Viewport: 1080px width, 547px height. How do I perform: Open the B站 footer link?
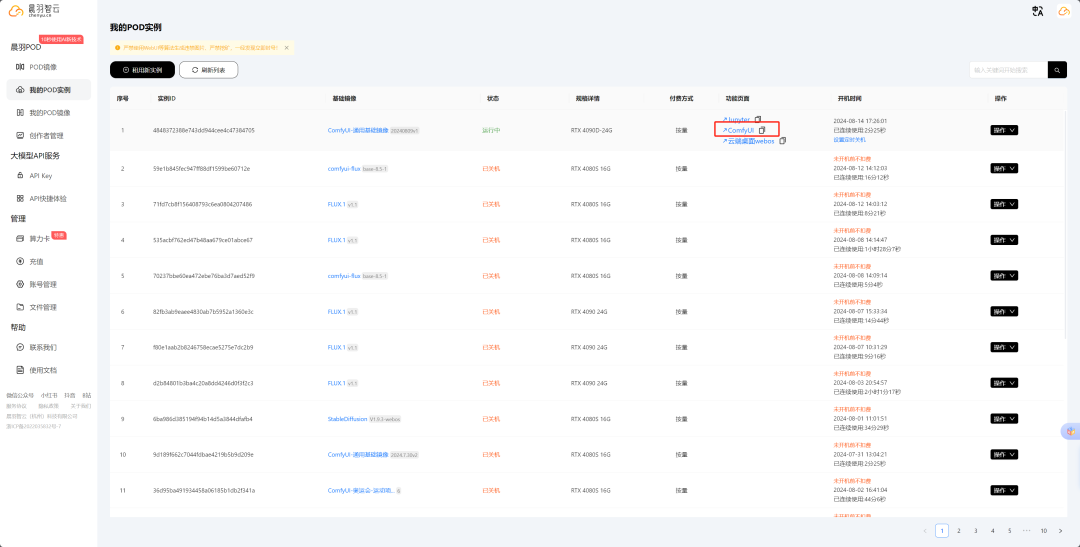pos(86,395)
